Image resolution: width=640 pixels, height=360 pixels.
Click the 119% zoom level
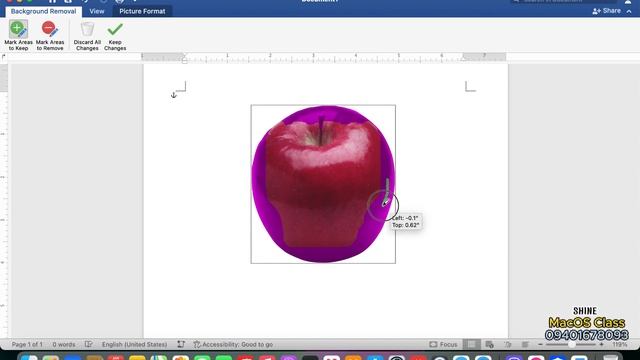619,344
